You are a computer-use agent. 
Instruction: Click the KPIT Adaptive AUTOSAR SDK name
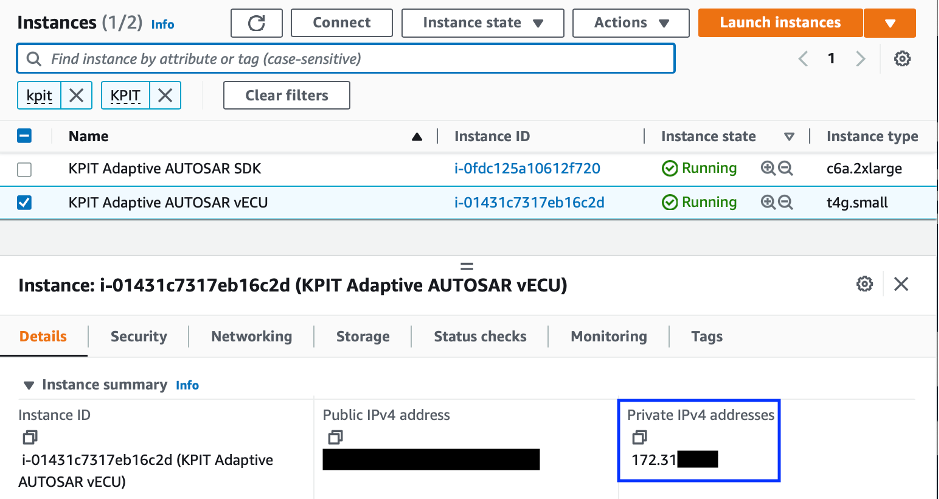165,168
